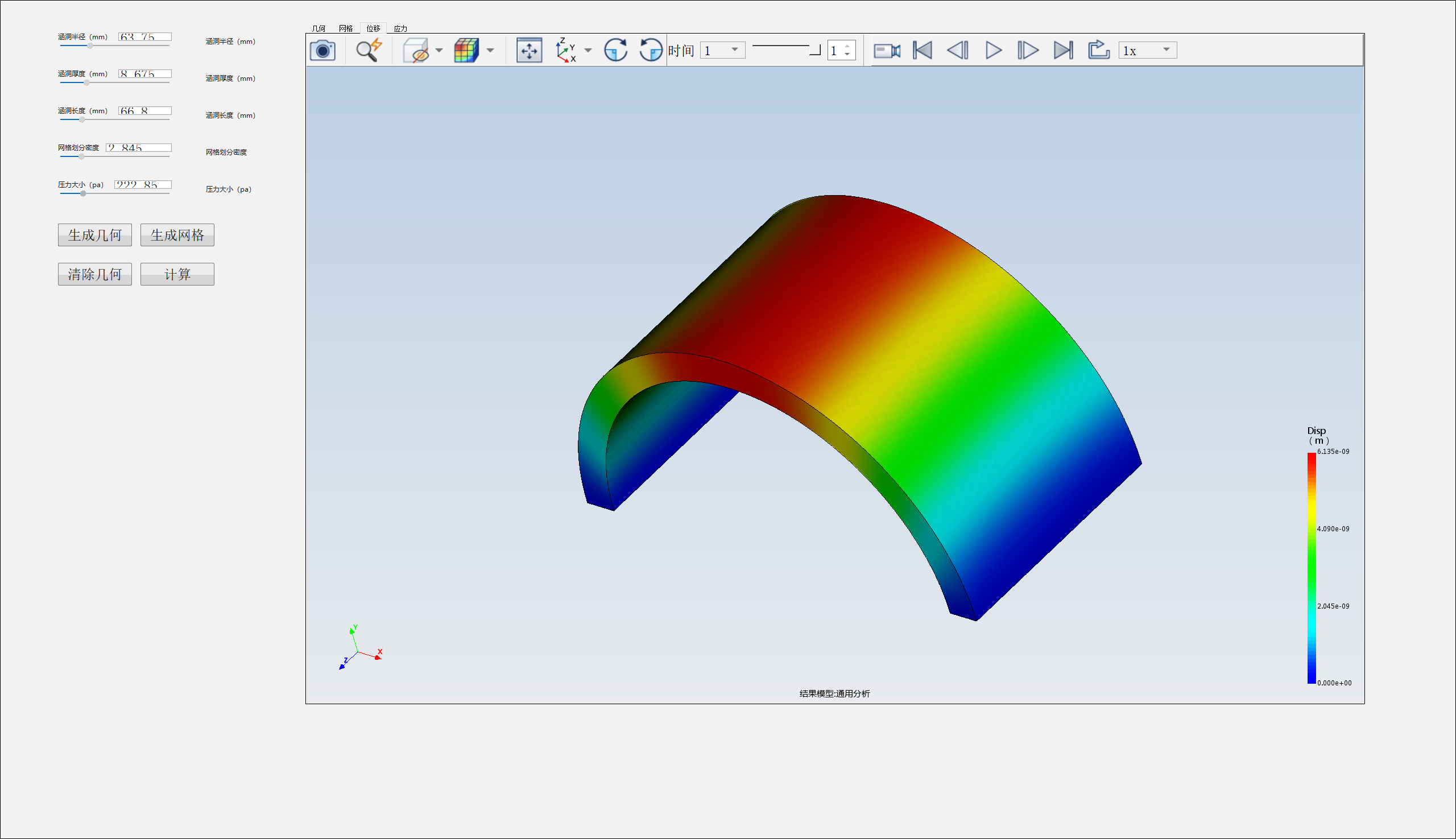Click the 清除几何 button
Viewport: 1456px width, 839px height.
(x=95, y=274)
